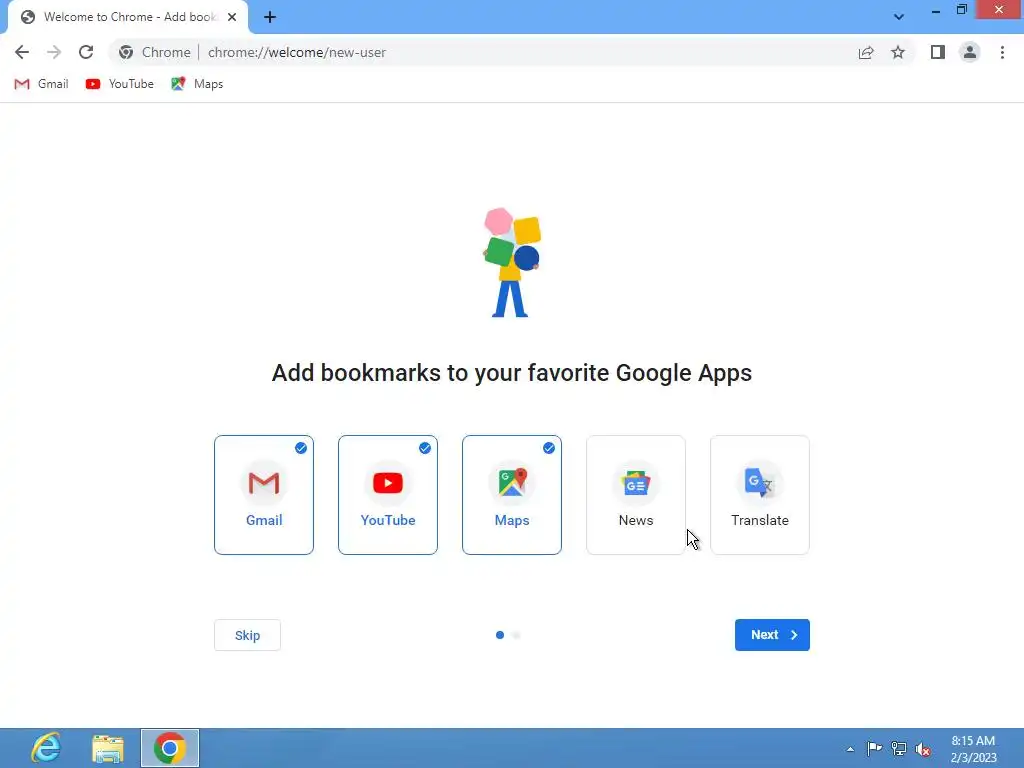The height and width of the screenshot is (768, 1024).
Task: Open a new tab with plus button
Action: 270,17
